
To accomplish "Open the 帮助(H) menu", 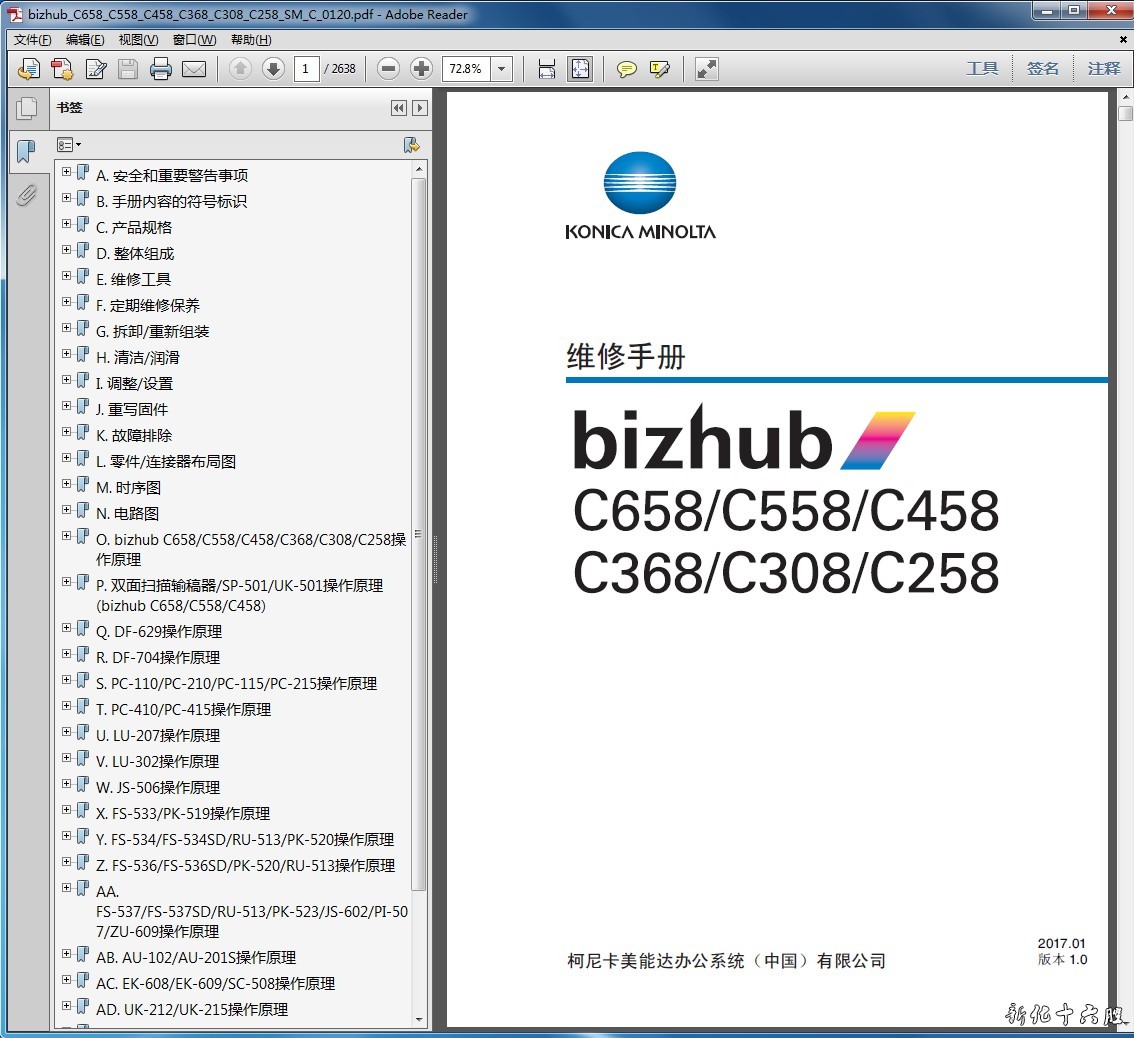I will coord(250,40).
